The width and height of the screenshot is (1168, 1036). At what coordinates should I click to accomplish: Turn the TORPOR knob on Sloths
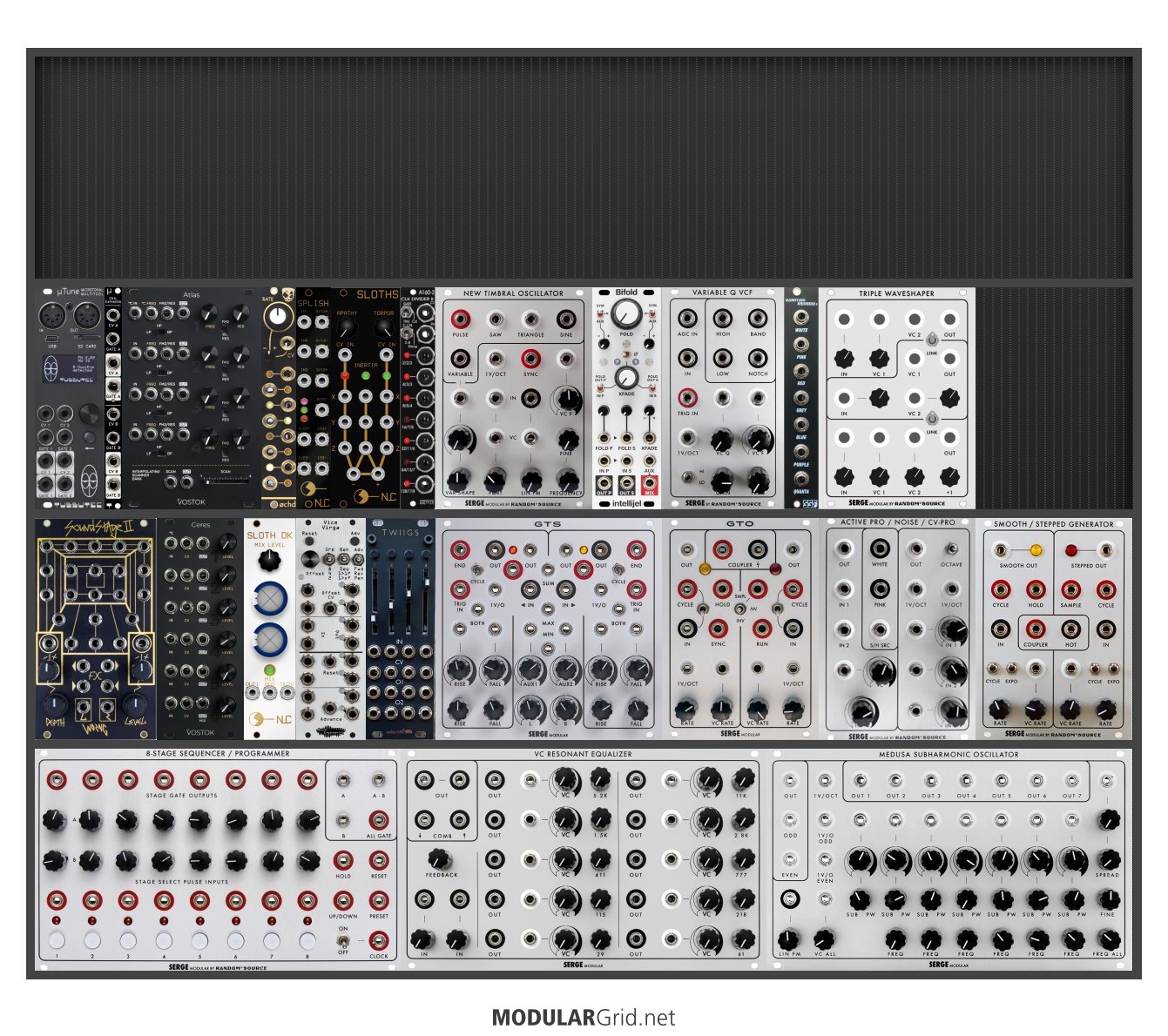coord(383,327)
